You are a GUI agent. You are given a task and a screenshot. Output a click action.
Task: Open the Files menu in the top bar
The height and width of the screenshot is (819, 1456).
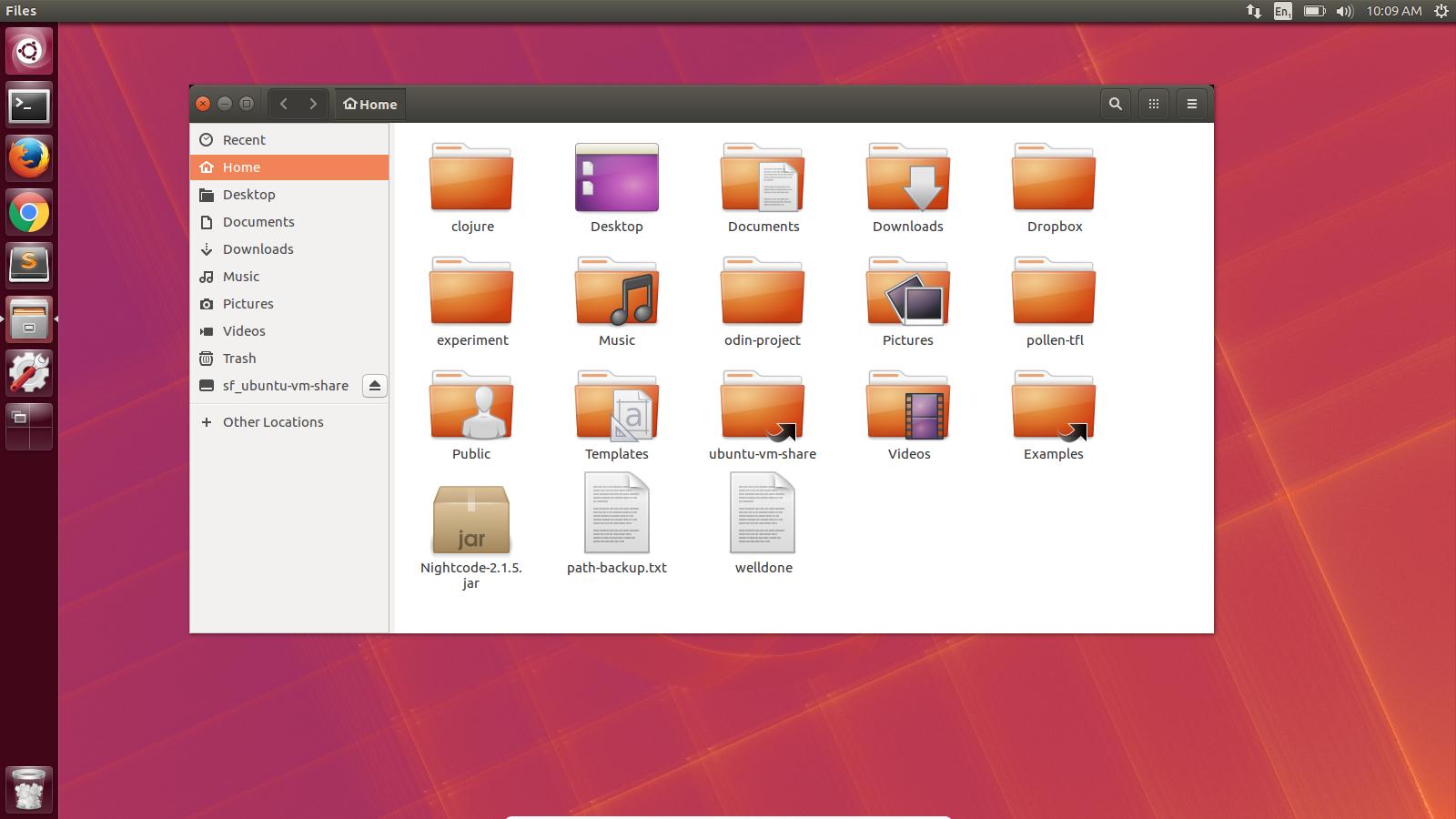[20, 11]
